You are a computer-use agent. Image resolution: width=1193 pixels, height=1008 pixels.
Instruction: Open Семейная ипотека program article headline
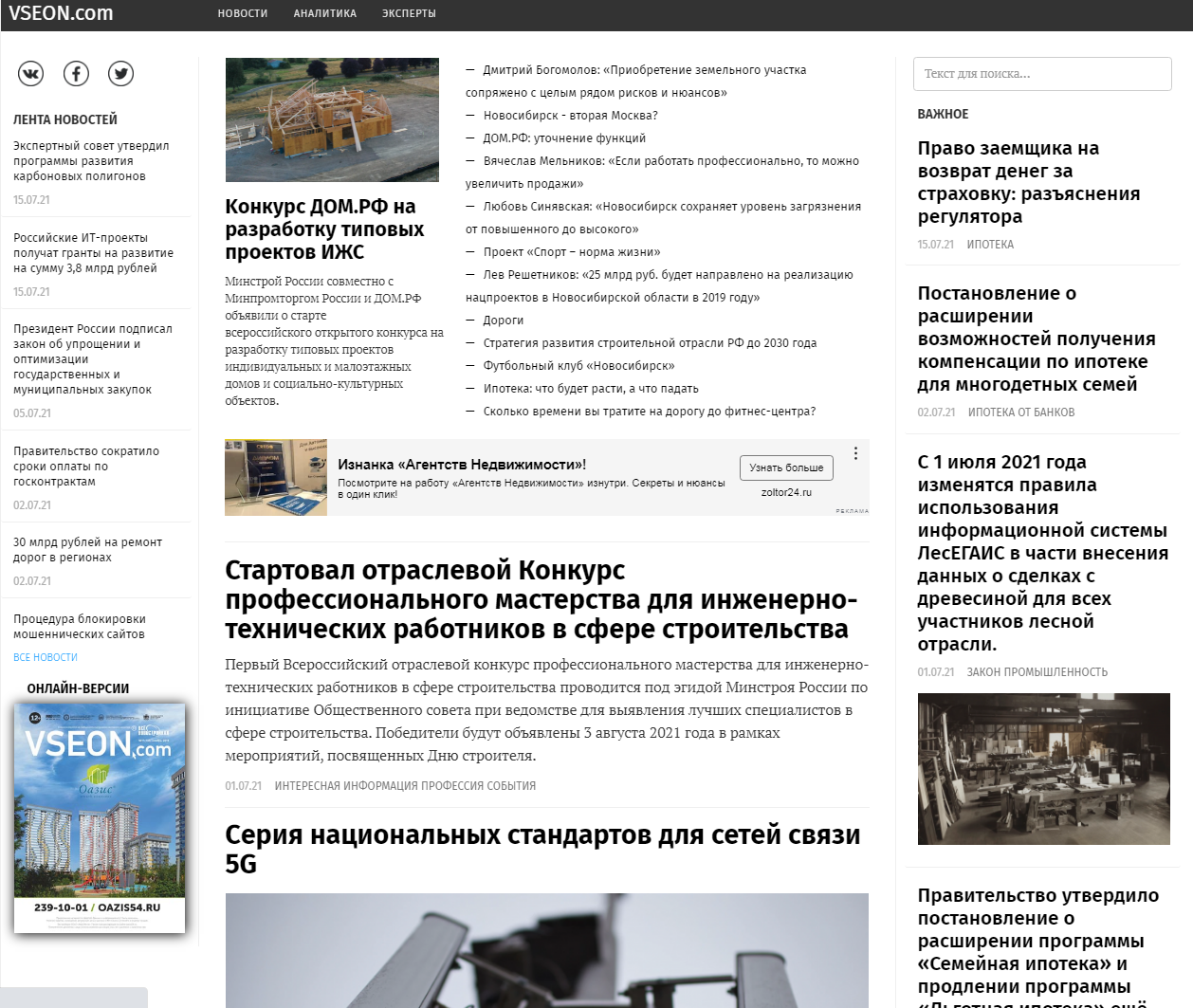1038,945
